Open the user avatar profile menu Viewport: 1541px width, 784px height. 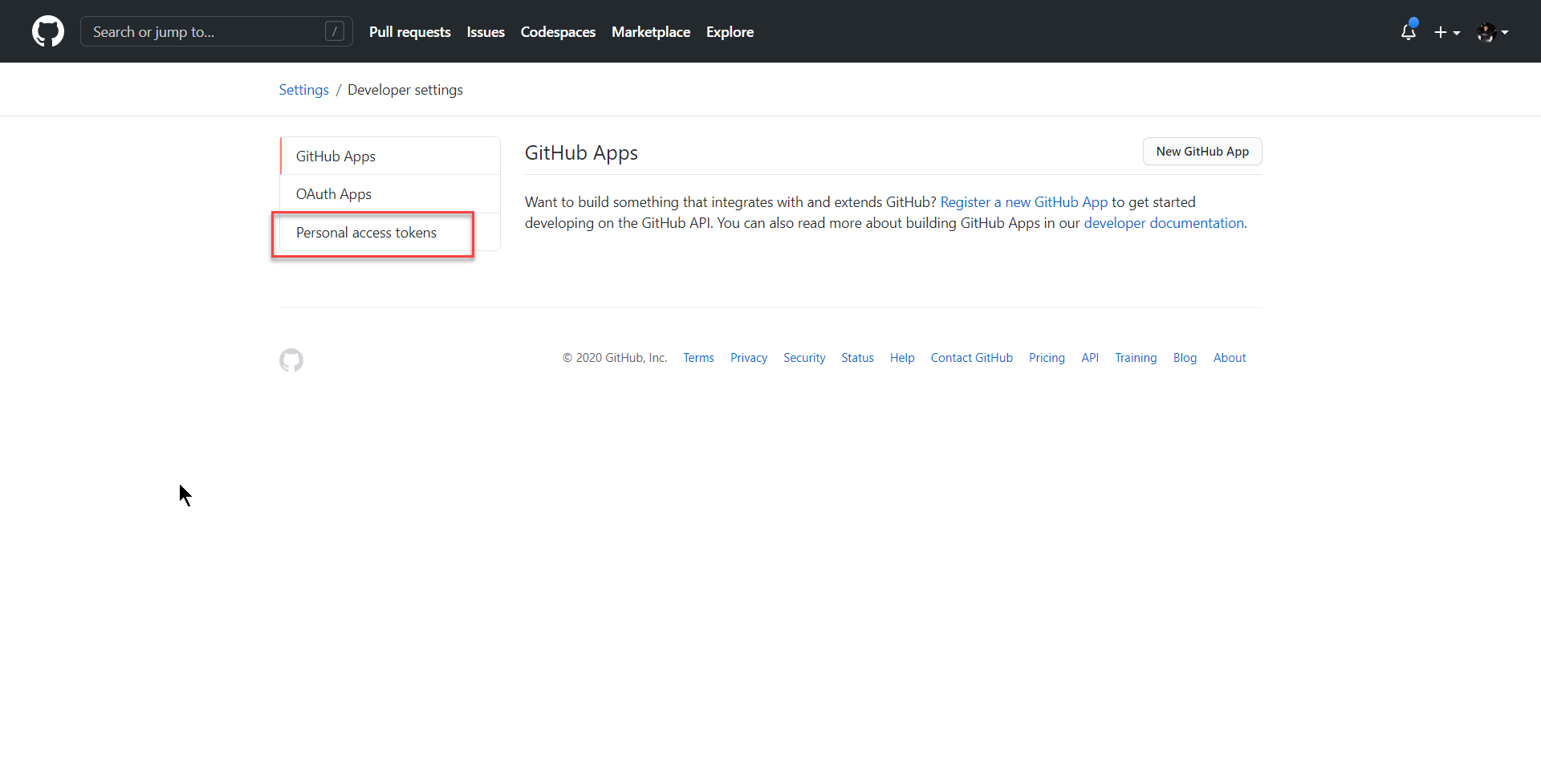coord(1492,32)
